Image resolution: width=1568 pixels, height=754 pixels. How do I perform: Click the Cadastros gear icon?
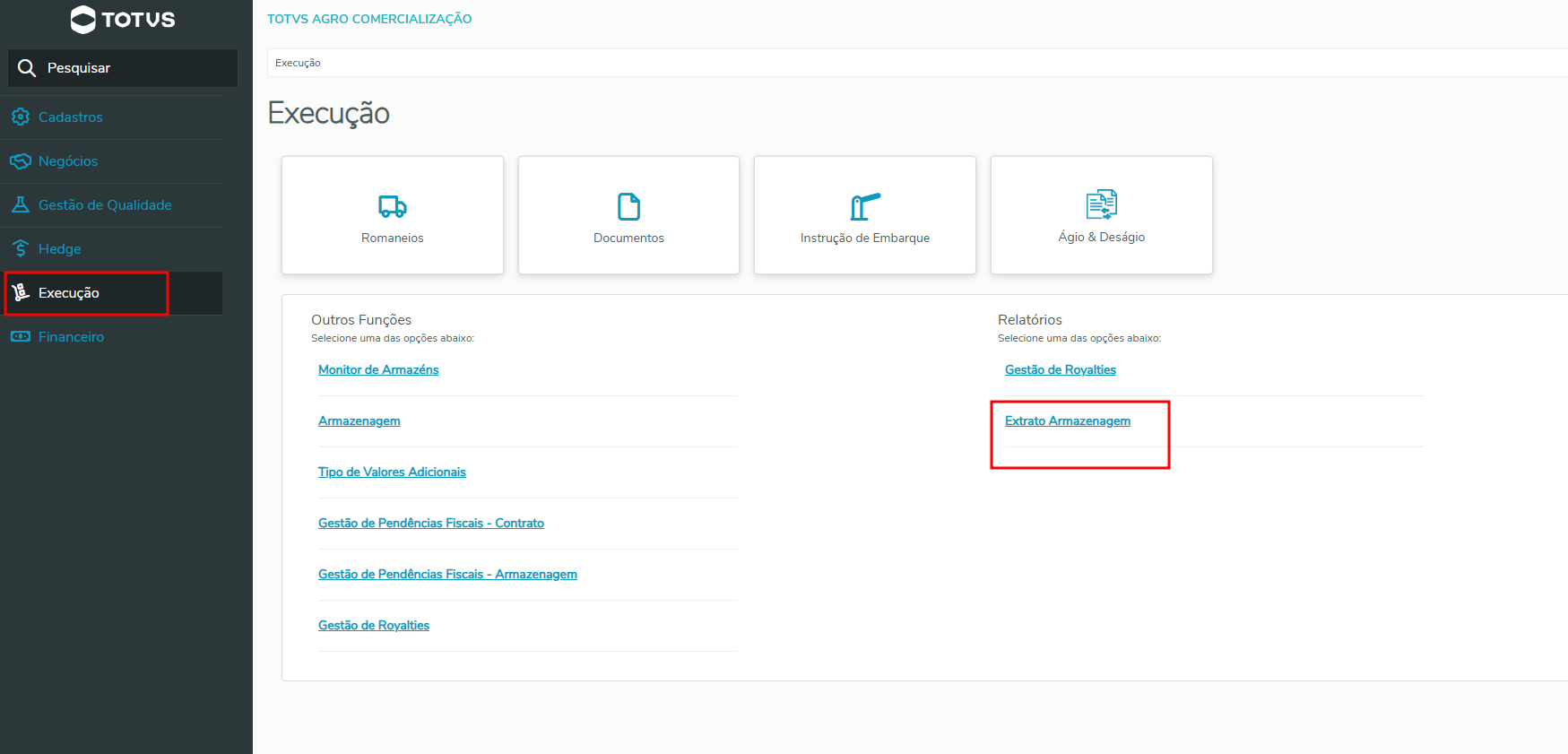pyautogui.click(x=21, y=117)
